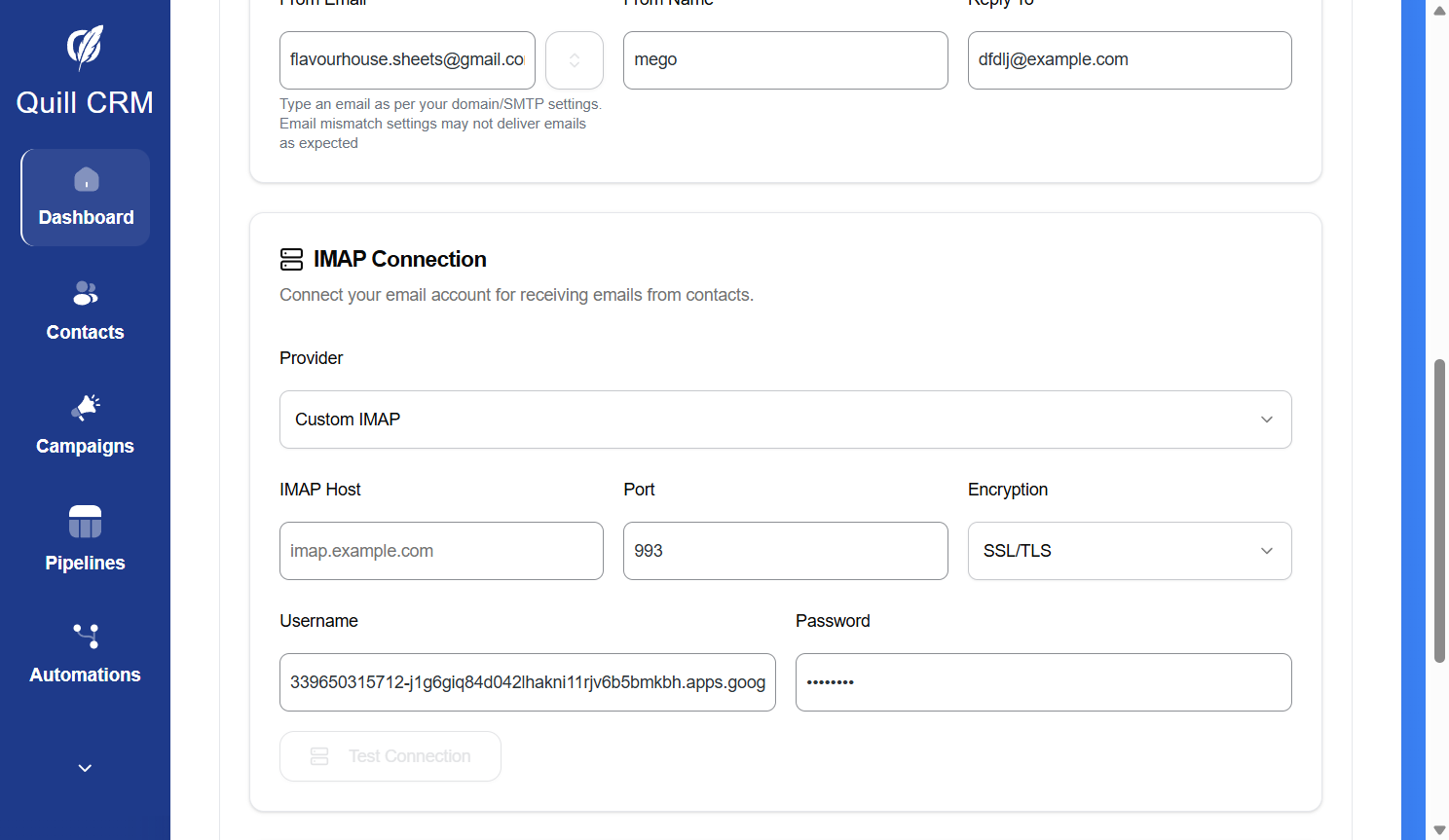Click the Port field showing 993
Image resolution: width=1449 pixels, height=840 pixels.
pos(785,551)
